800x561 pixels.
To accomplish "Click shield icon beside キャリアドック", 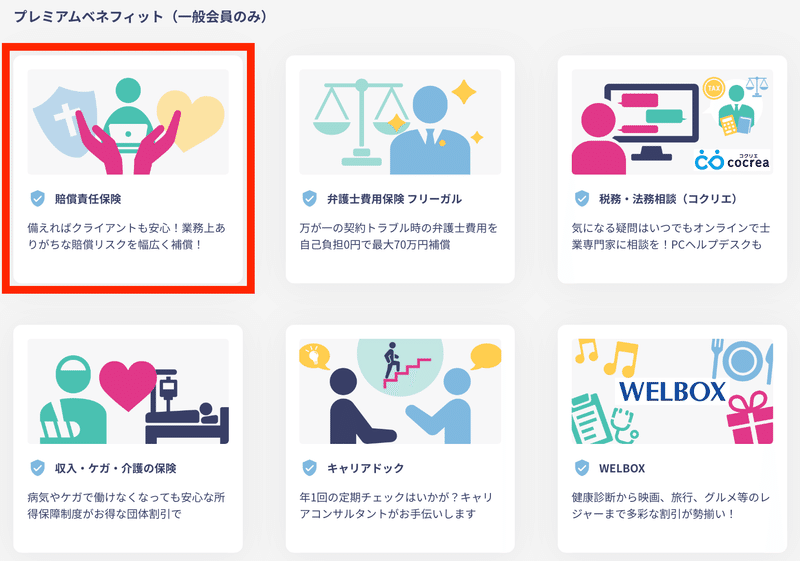I will tap(310, 468).
